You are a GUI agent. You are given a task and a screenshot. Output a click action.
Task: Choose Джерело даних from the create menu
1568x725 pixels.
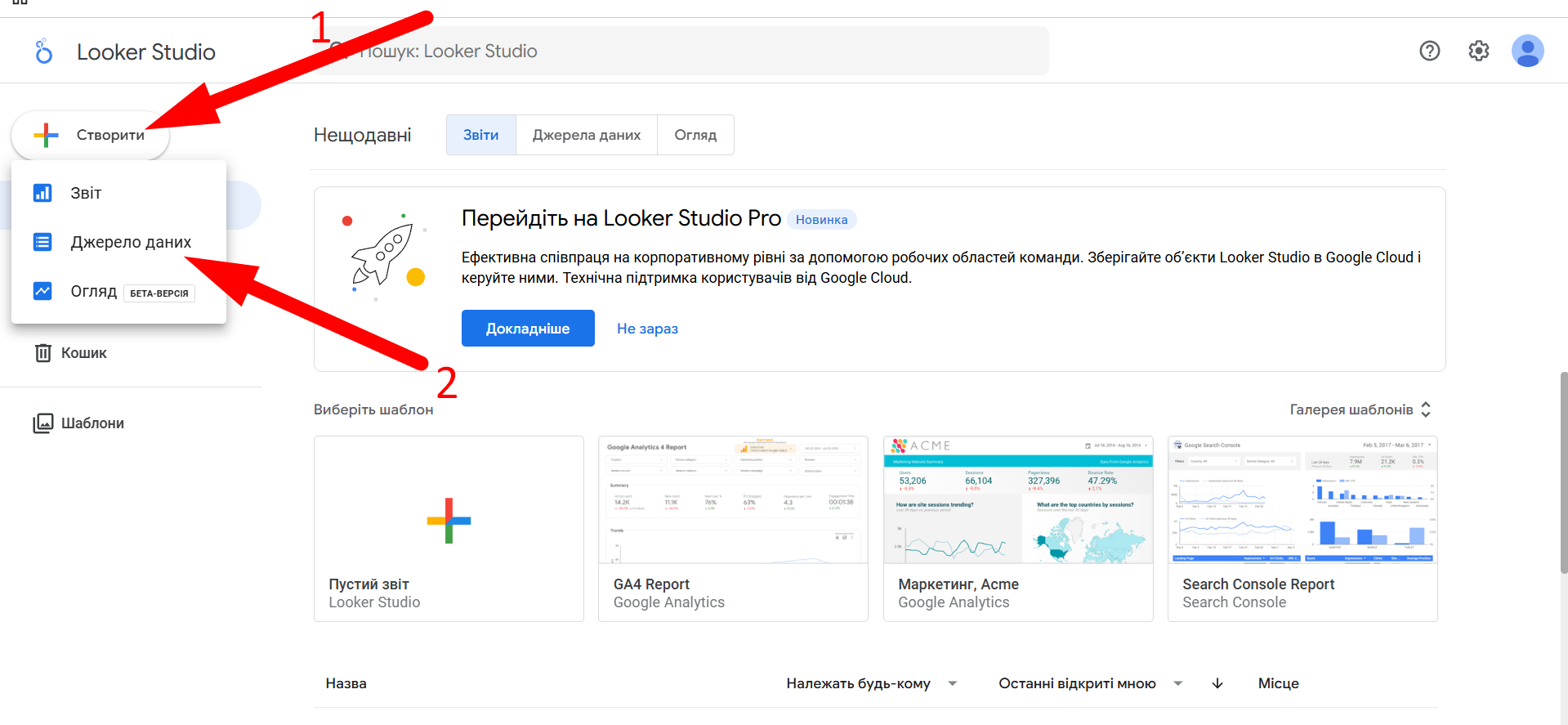(x=118, y=242)
